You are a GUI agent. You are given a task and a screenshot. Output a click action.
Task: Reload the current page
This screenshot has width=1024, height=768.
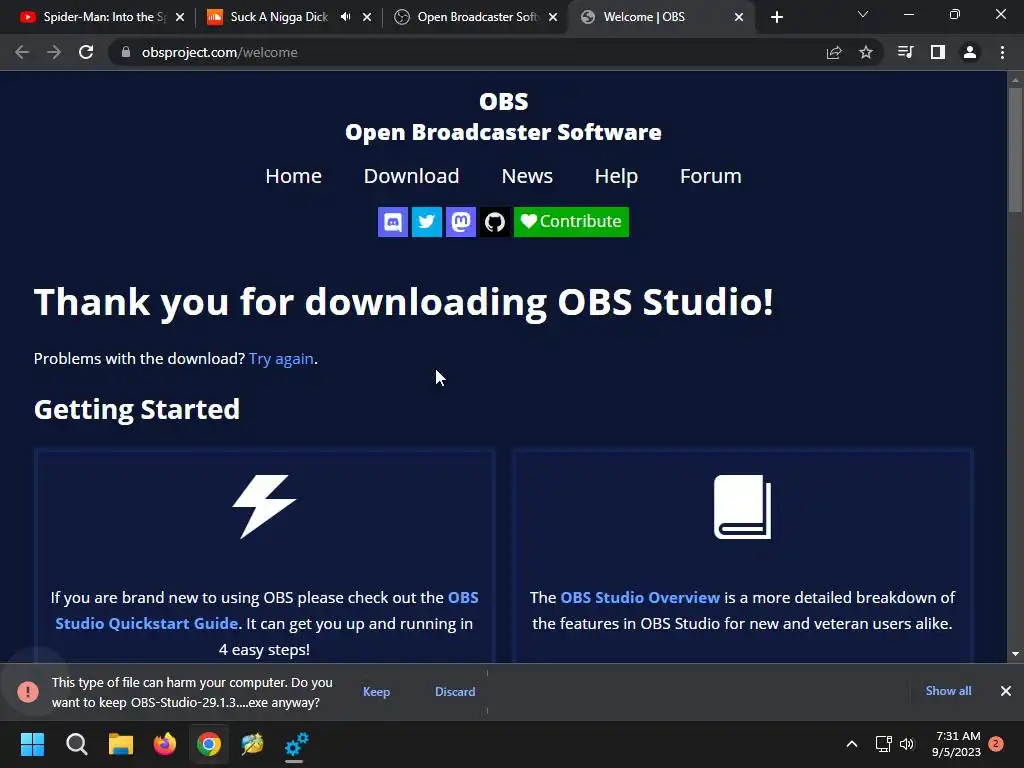click(x=86, y=52)
